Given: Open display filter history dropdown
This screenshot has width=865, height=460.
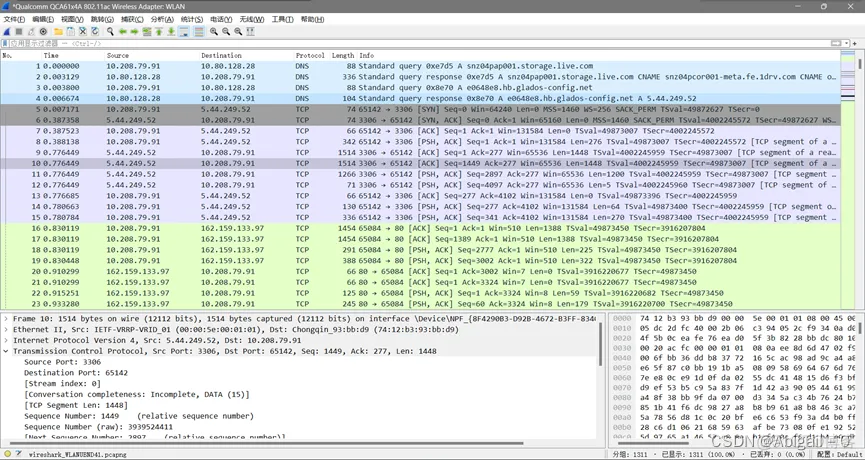Looking at the screenshot, I should (x=846, y=43).
